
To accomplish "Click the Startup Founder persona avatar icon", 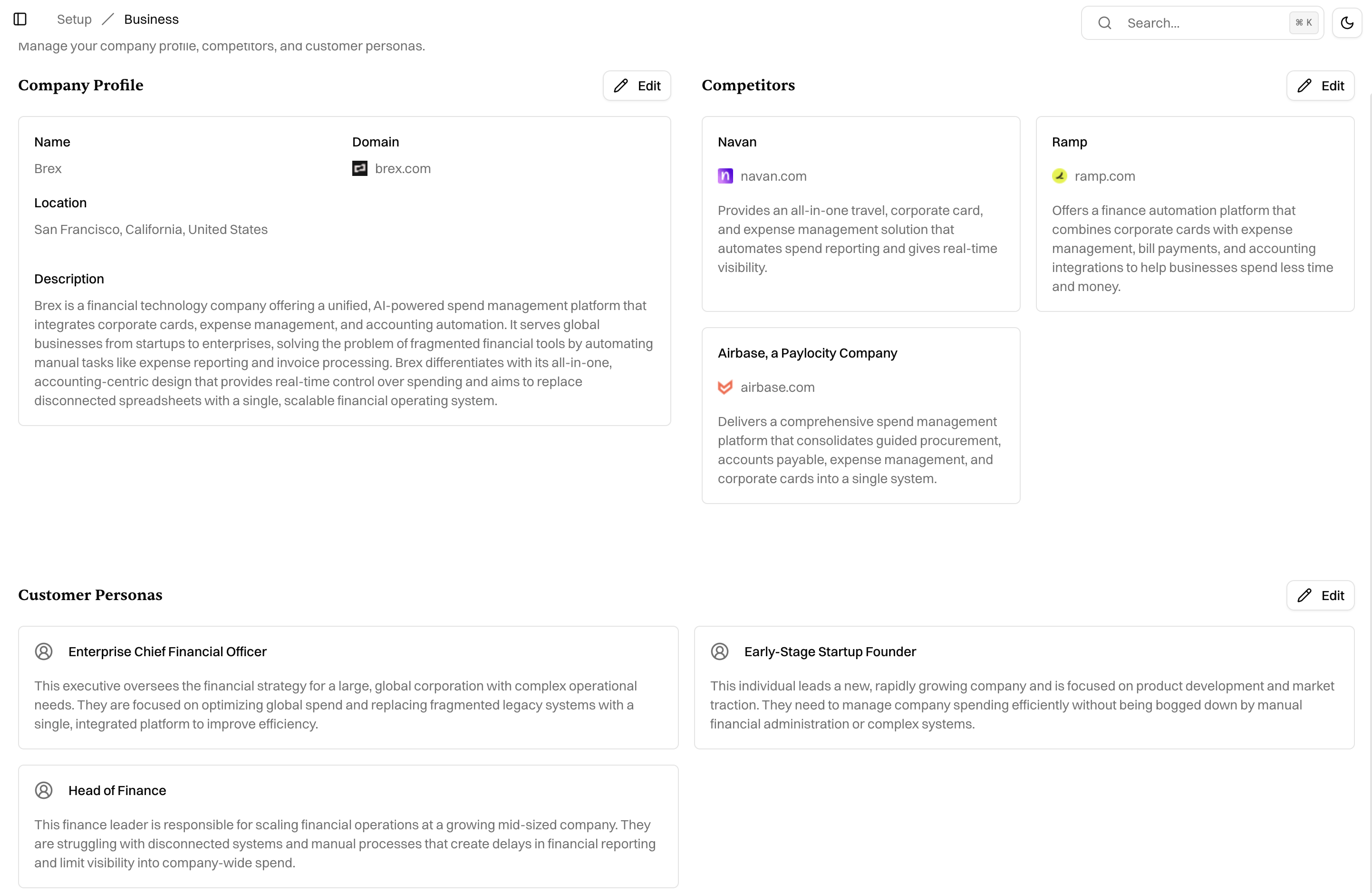I will coord(719,651).
